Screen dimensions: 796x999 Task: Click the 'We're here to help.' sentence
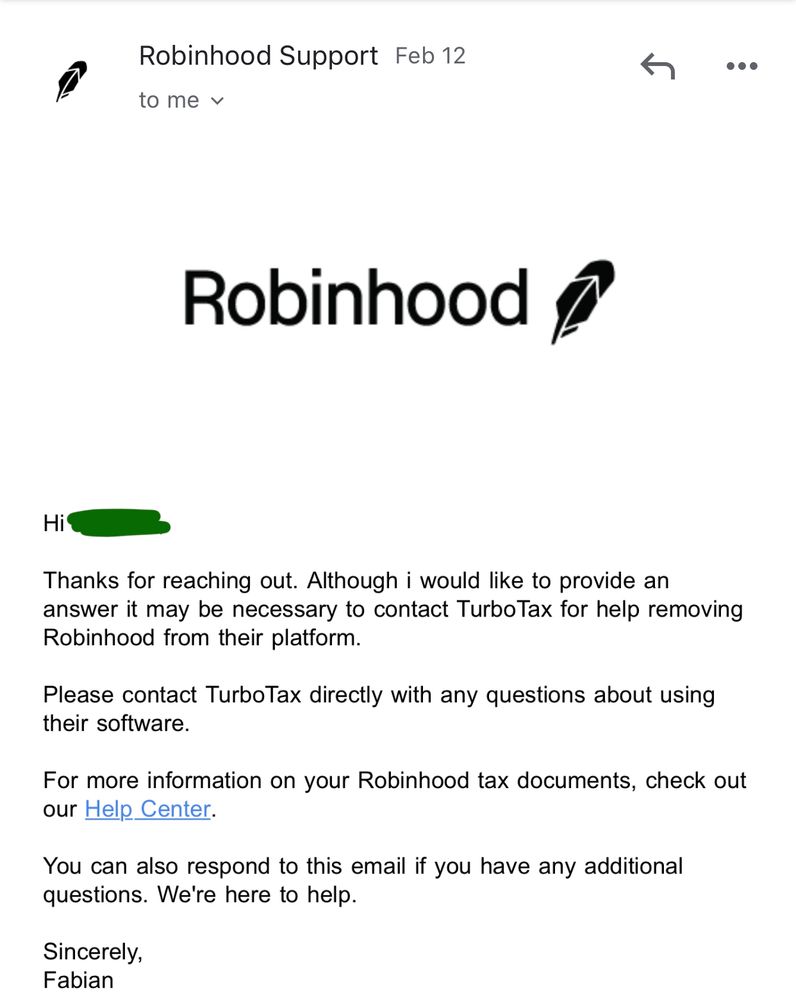(x=257, y=895)
